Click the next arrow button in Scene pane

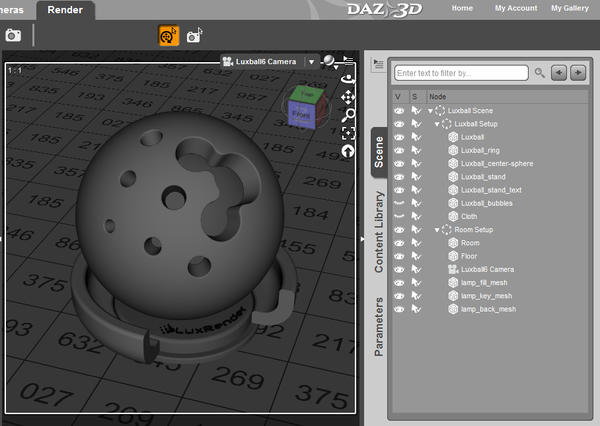[x=578, y=73]
